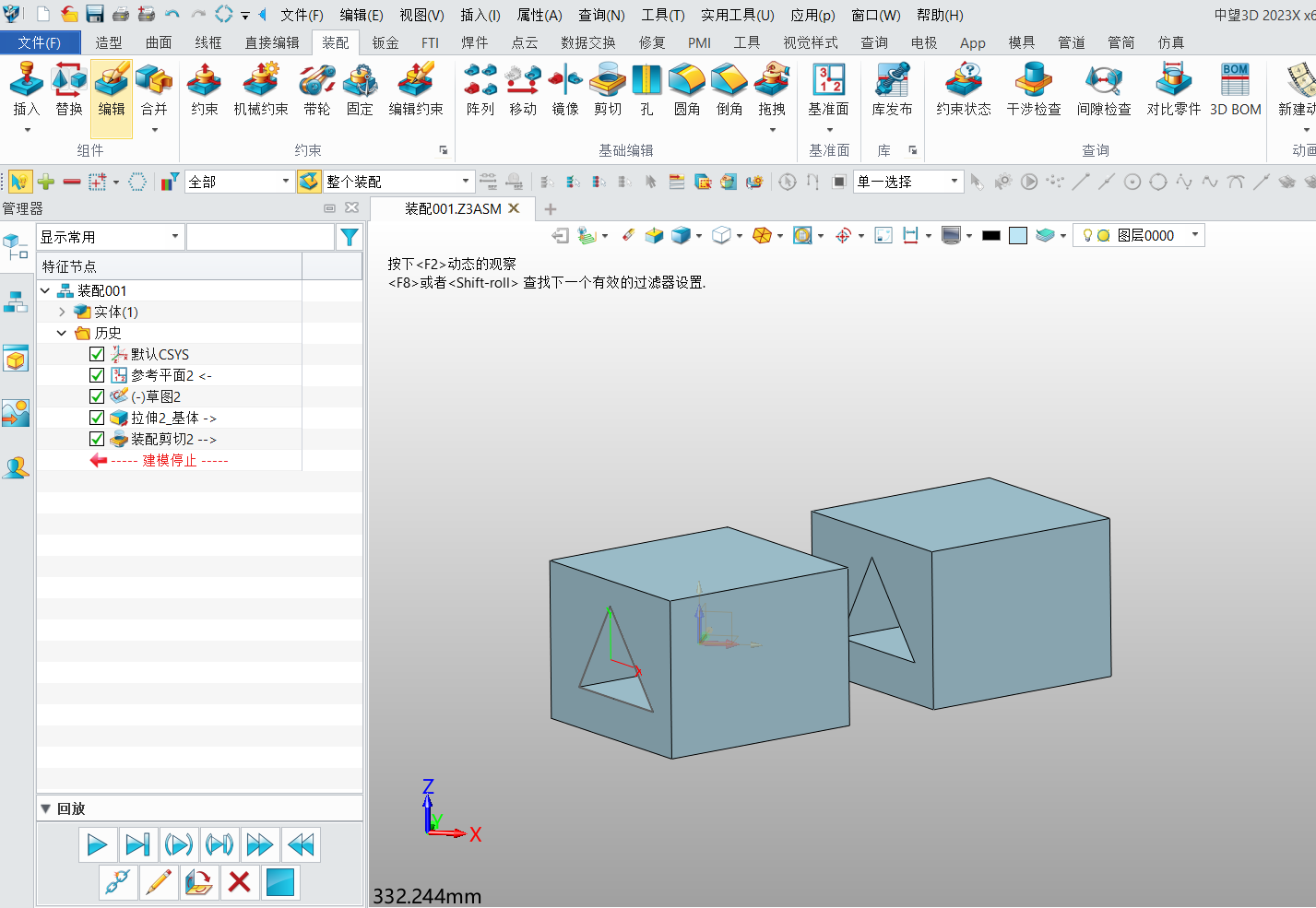The width and height of the screenshot is (1316, 908).
Task: Switch to the PMI ribbon tab
Action: [x=699, y=42]
